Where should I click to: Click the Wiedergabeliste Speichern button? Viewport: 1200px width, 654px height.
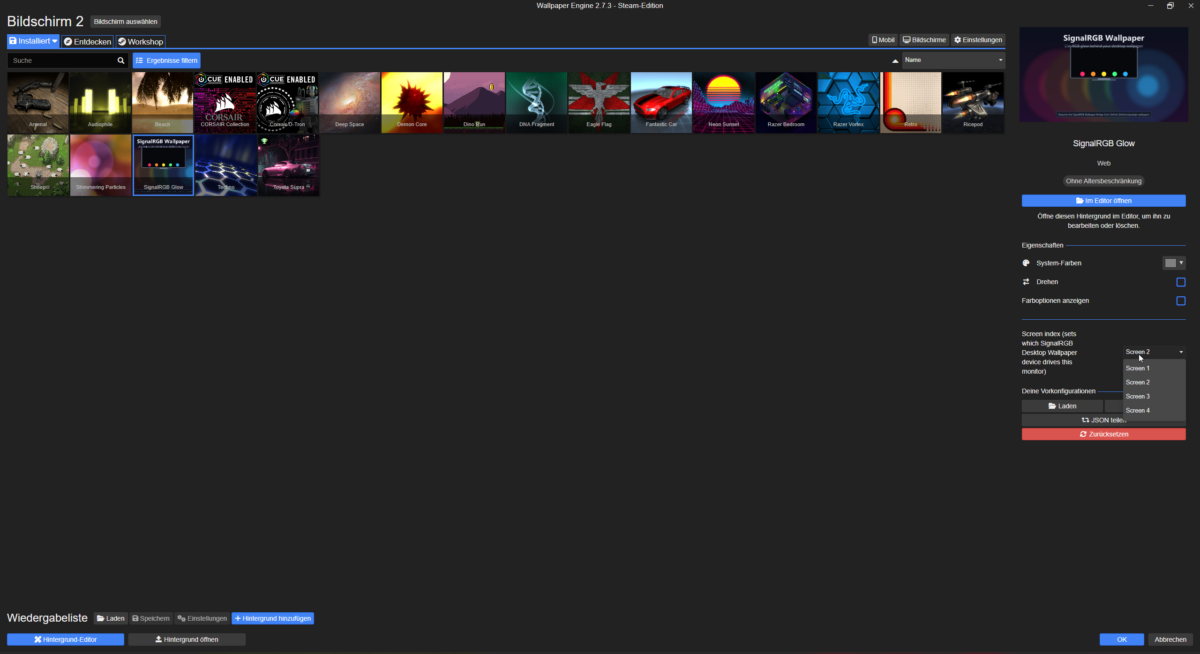(x=151, y=619)
